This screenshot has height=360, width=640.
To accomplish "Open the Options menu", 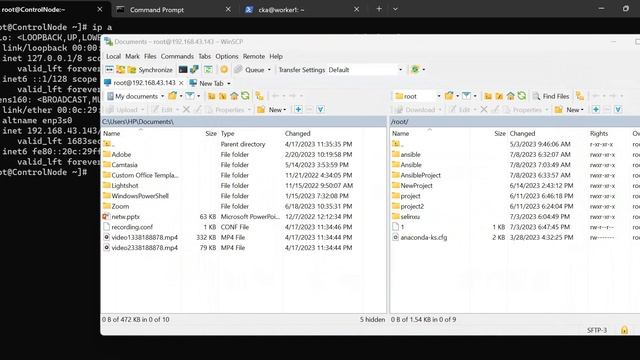I will pyautogui.click(x=227, y=56).
